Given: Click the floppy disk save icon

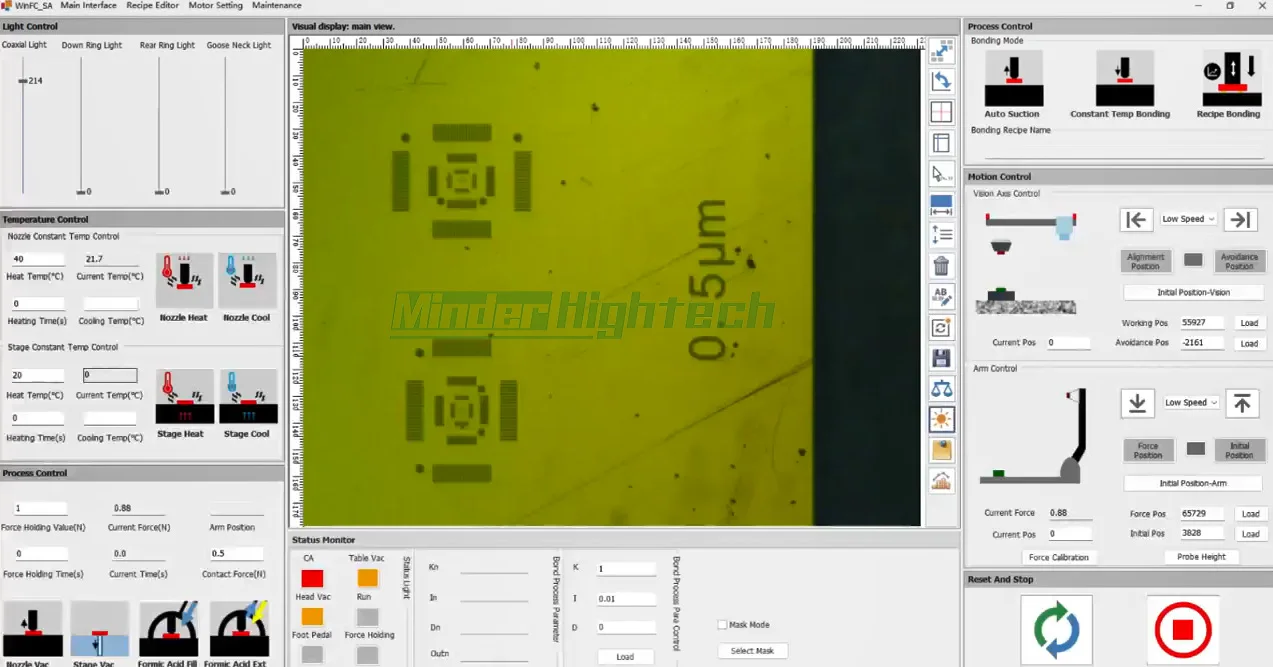Looking at the screenshot, I should tap(941, 358).
